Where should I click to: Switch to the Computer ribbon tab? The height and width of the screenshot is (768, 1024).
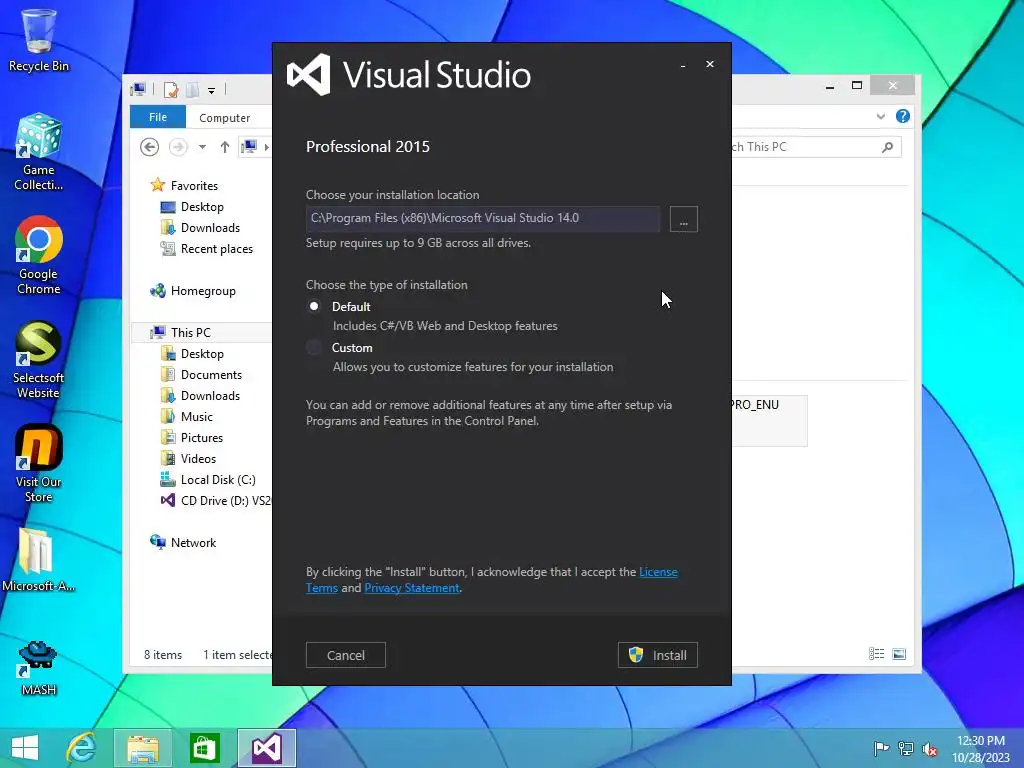[x=225, y=118]
